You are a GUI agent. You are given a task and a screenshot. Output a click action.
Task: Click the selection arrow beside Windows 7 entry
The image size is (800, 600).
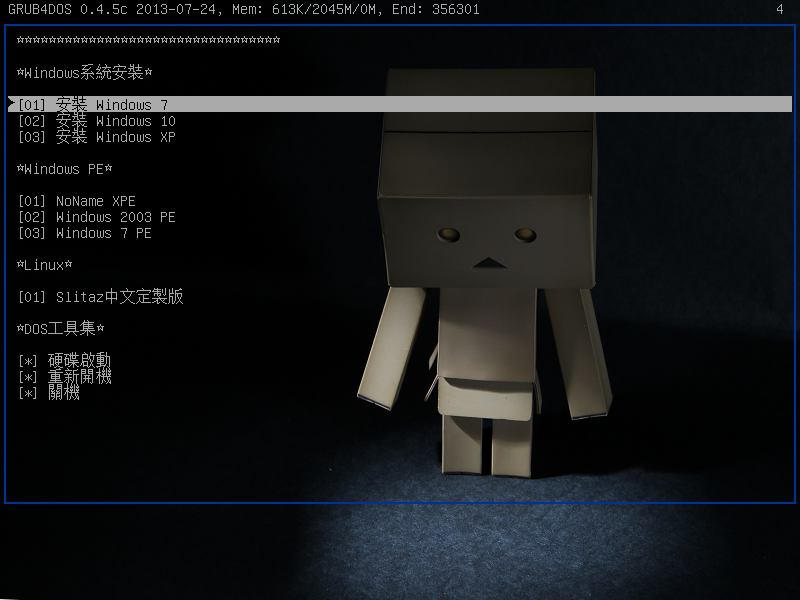(x=11, y=104)
